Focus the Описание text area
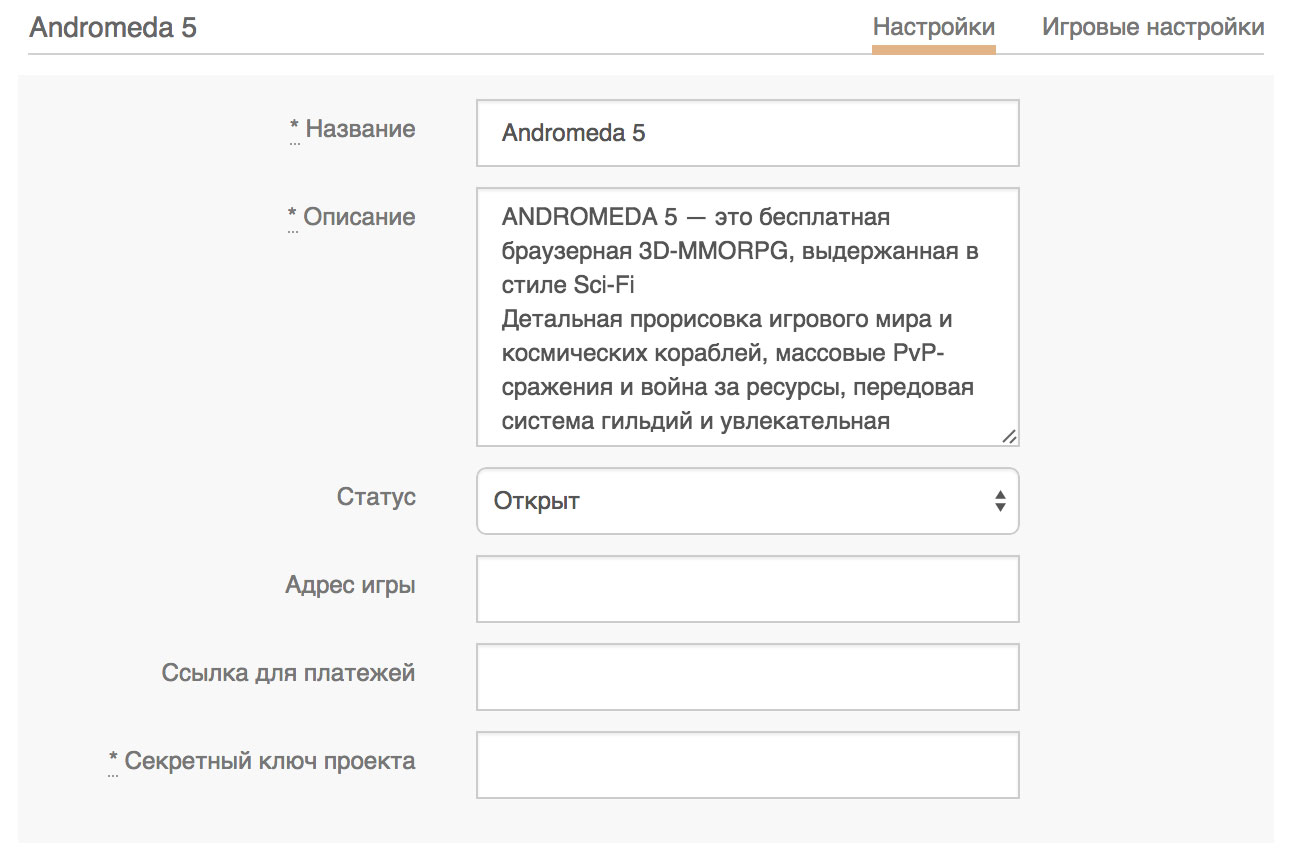Image resolution: width=1294 pixels, height=851 pixels. 747,316
